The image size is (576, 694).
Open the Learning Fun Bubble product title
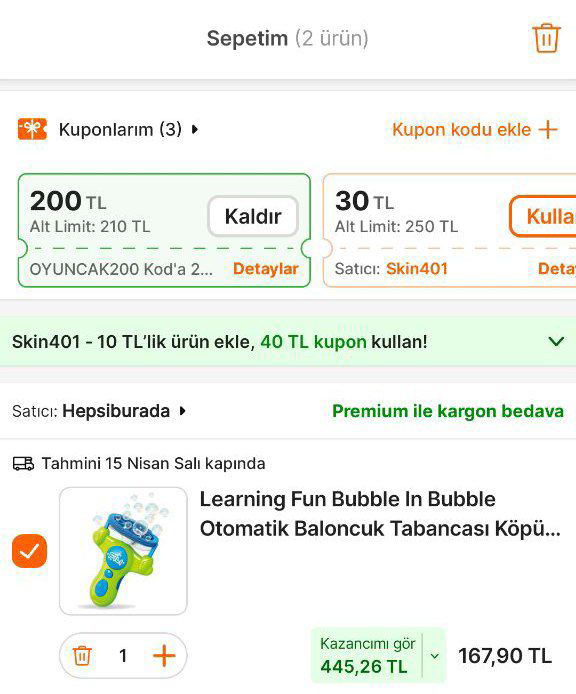point(380,514)
